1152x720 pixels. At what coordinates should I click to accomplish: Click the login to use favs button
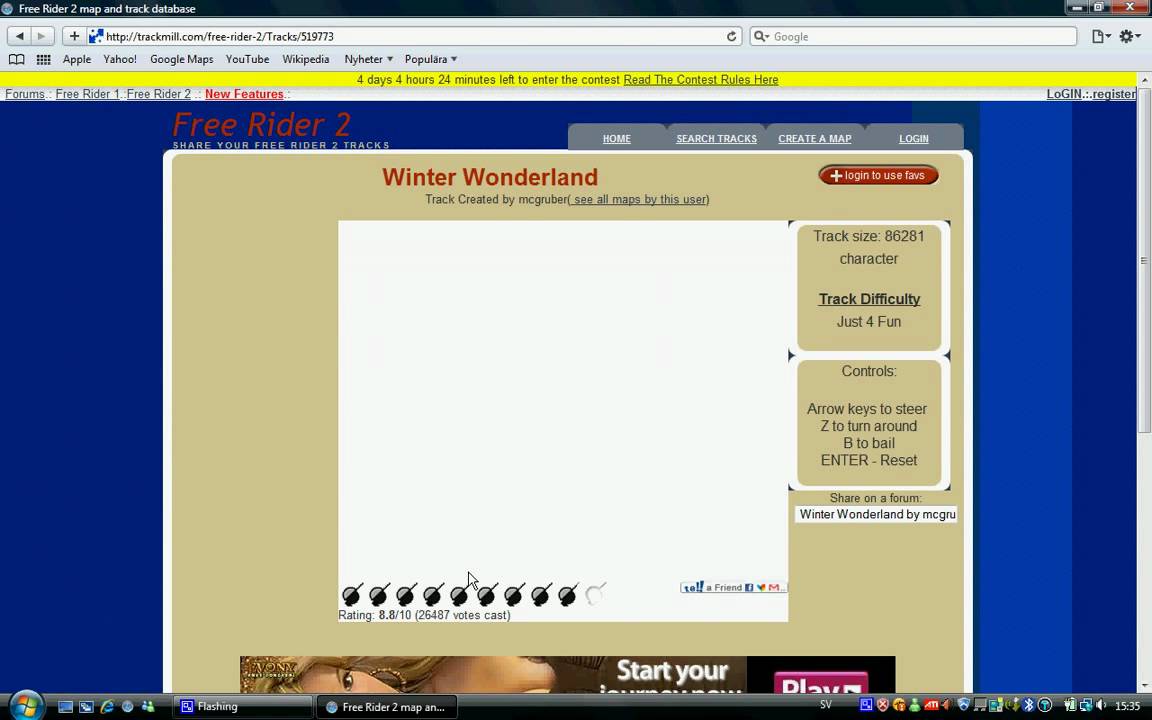pyautogui.click(x=879, y=176)
